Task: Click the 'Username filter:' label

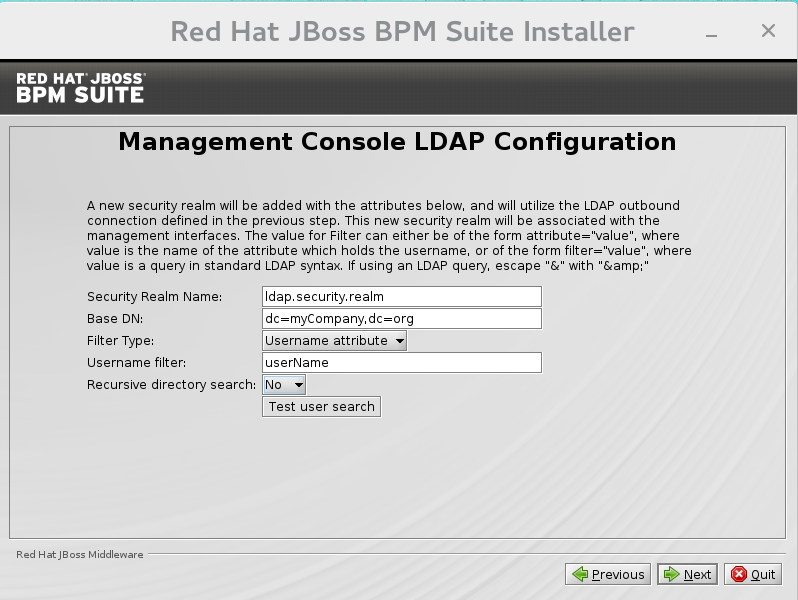Action: point(137,363)
